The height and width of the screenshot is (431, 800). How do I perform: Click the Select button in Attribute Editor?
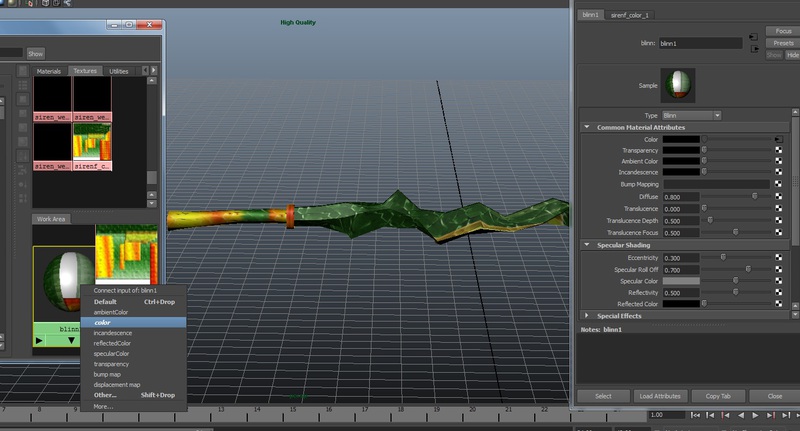603,396
